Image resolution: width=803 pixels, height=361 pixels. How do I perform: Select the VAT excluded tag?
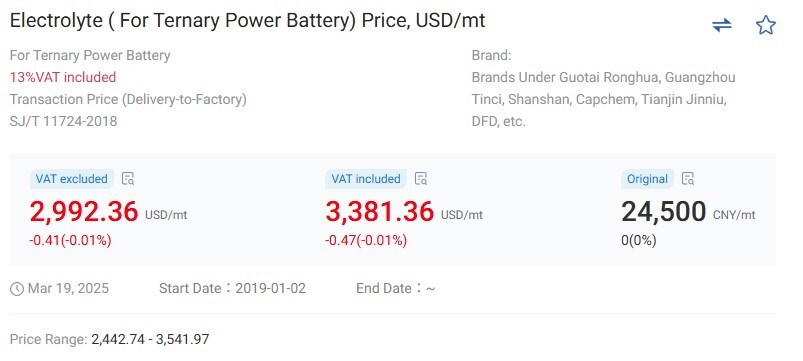pyautogui.click(x=72, y=179)
